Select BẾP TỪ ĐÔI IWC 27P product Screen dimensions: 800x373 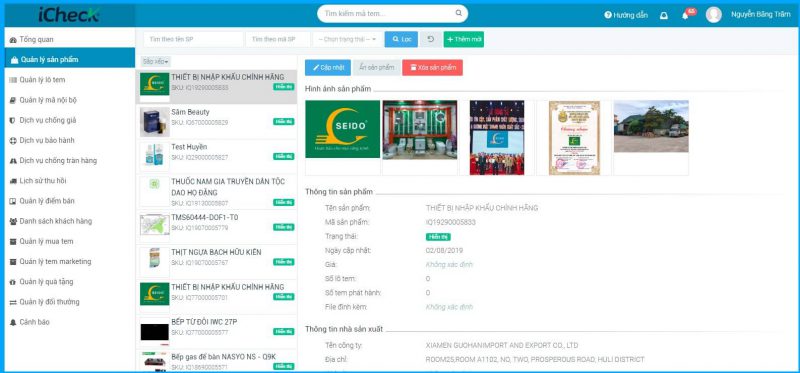tap(216, 332)
